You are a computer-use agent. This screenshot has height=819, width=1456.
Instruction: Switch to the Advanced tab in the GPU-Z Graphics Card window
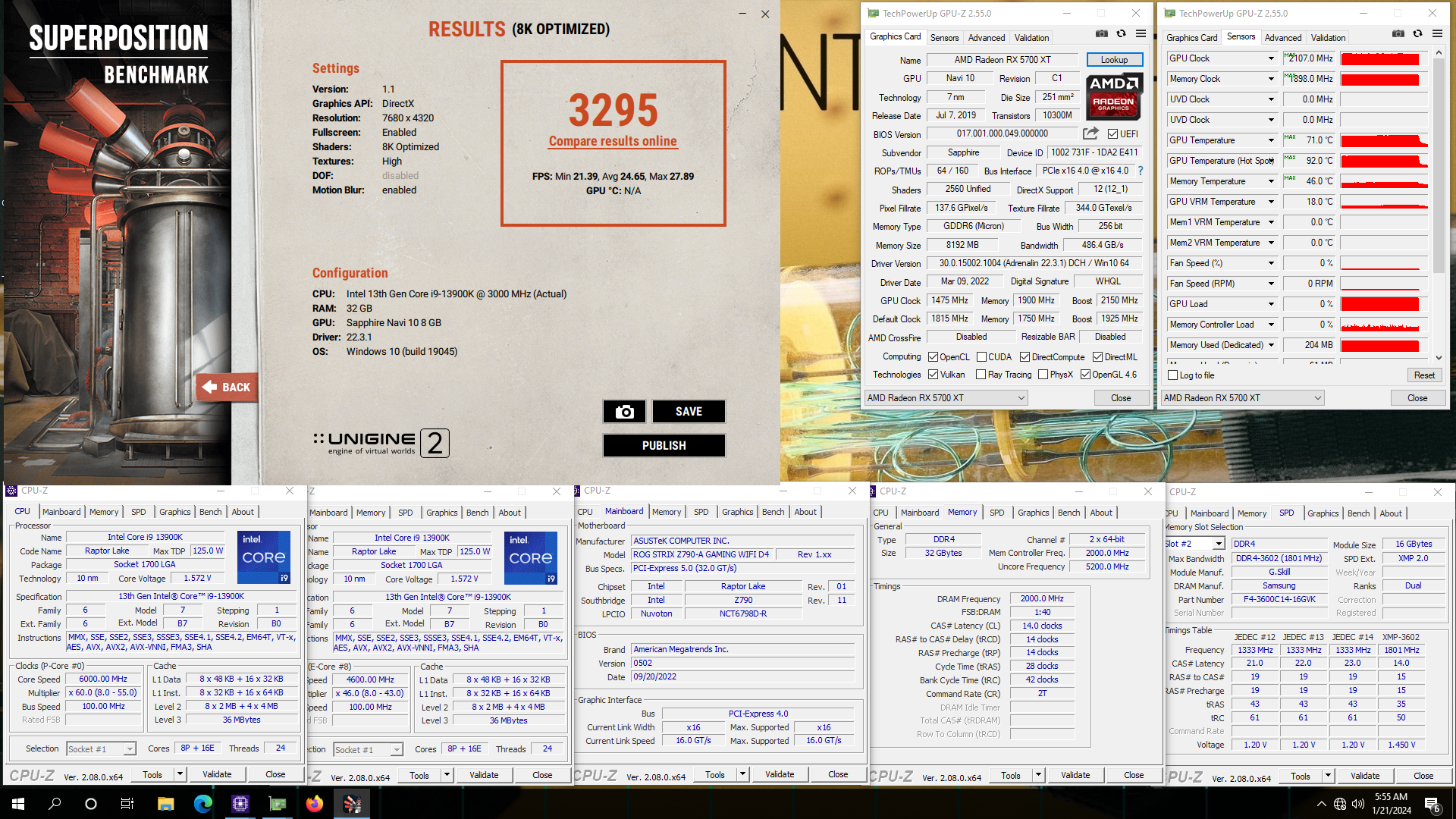pos(986,37)
